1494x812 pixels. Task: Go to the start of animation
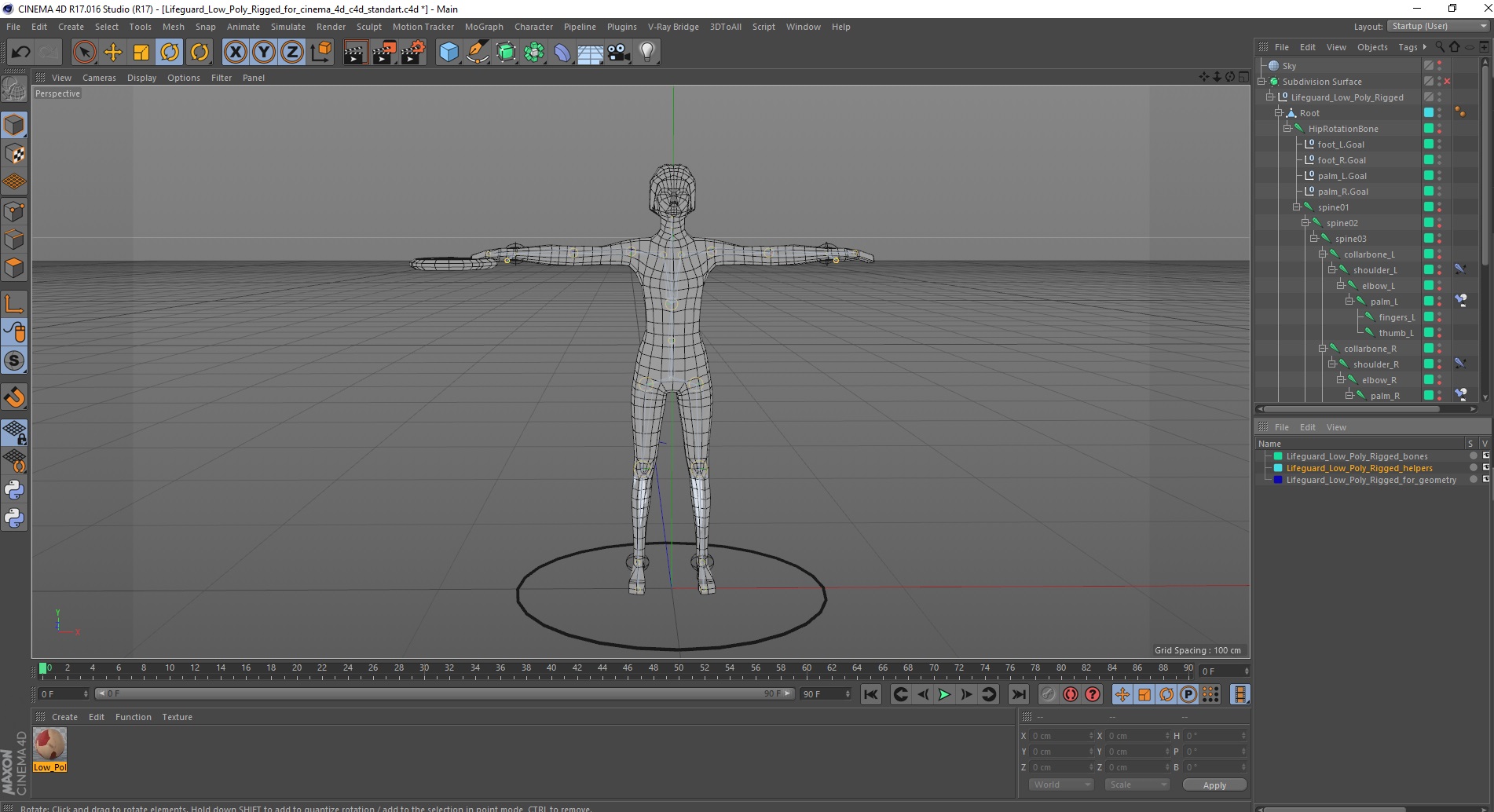(x=870, y=694)
